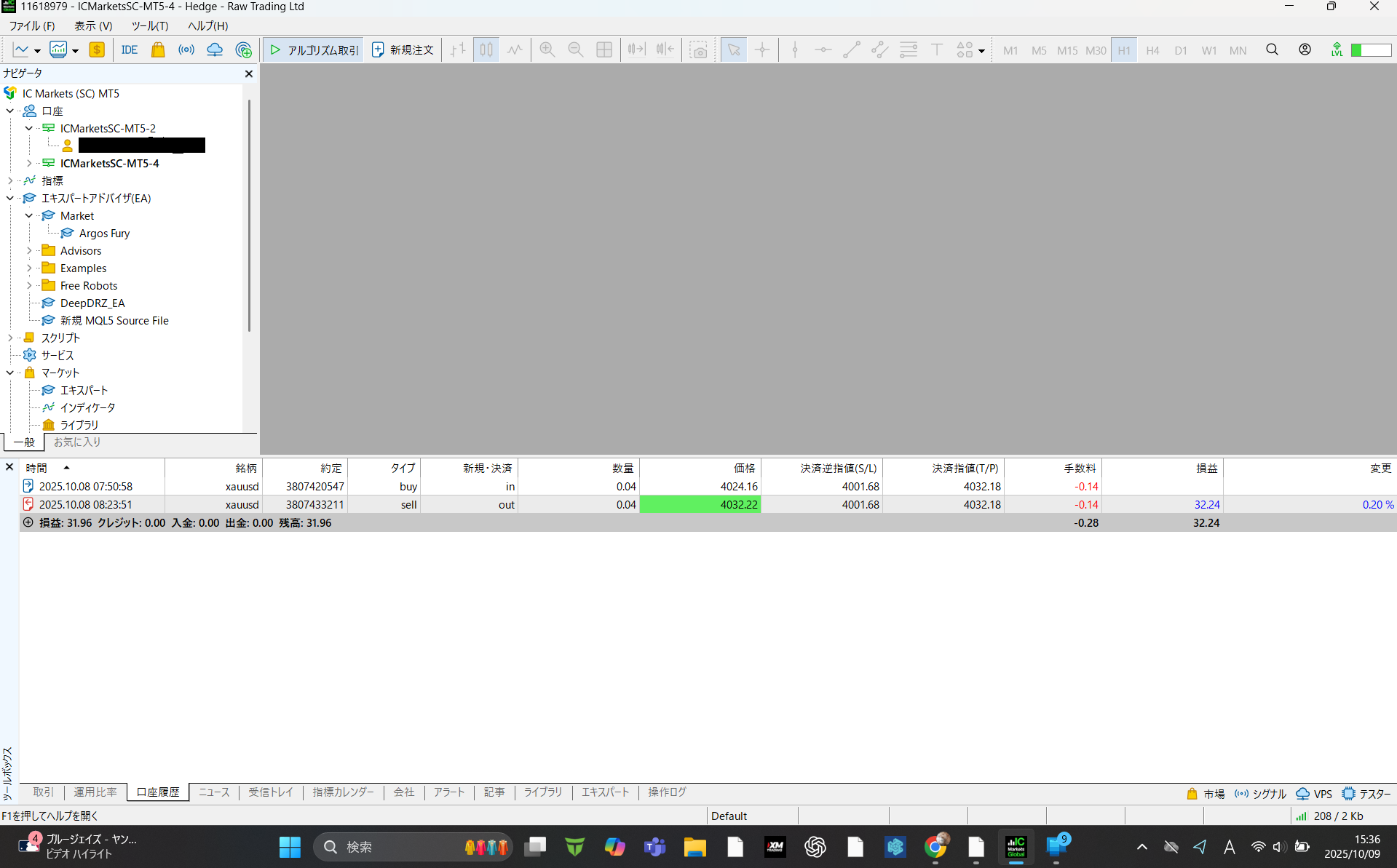The image size is (1397, 868).
Task: Open the VPS cloud toolbar icon
Action: click(x=215, y=50)
